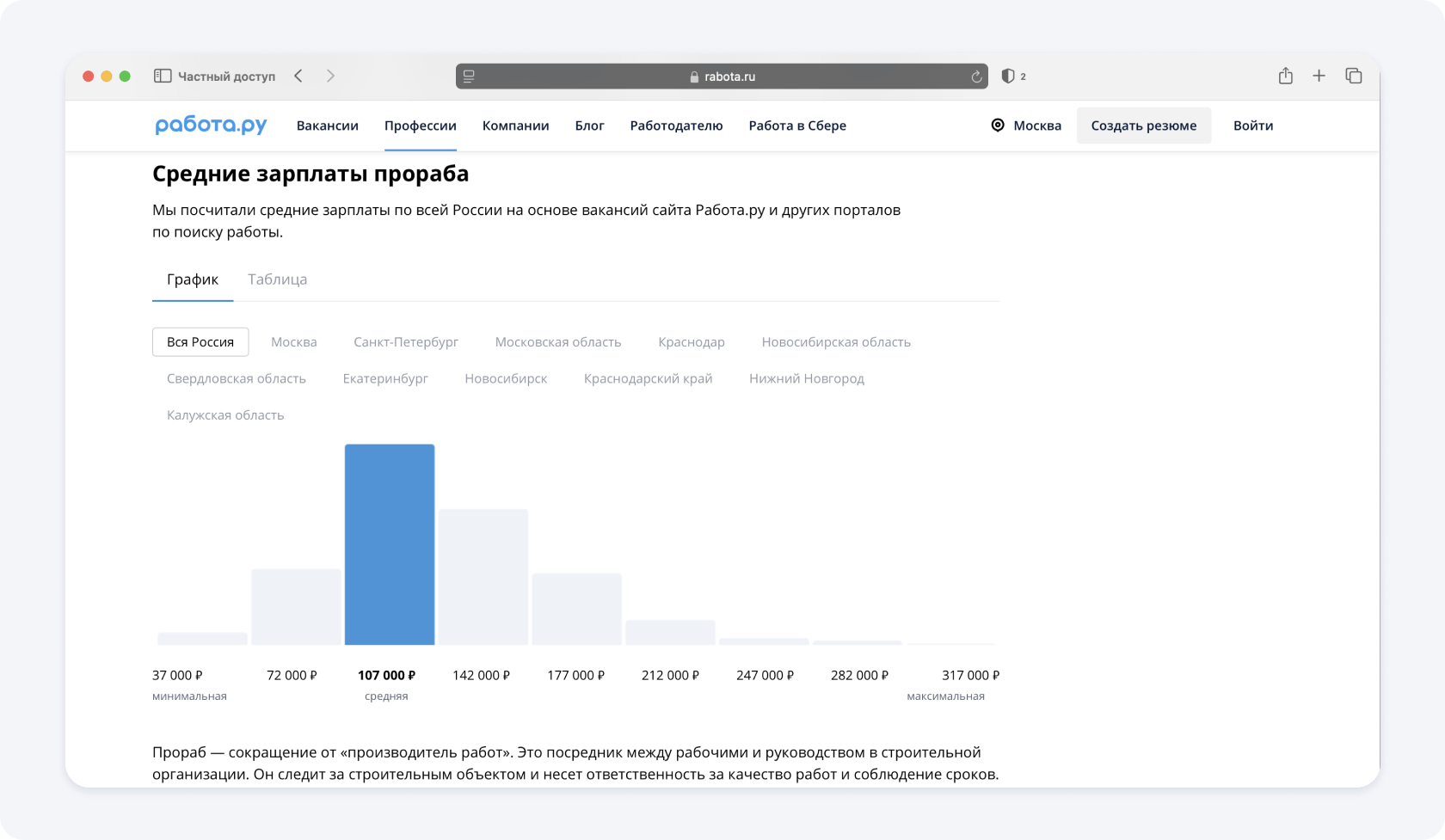Viewport: 1445px width, 840px height.
Task: Open the Москва city location selector
Action: point(1026,126)
